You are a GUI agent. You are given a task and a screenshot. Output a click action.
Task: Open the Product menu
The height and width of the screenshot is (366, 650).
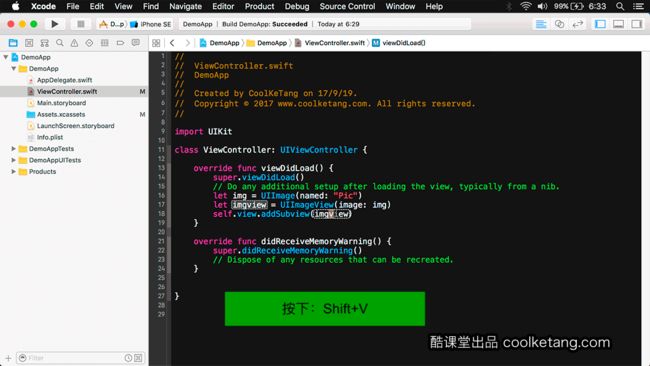[x=259, y=6]
